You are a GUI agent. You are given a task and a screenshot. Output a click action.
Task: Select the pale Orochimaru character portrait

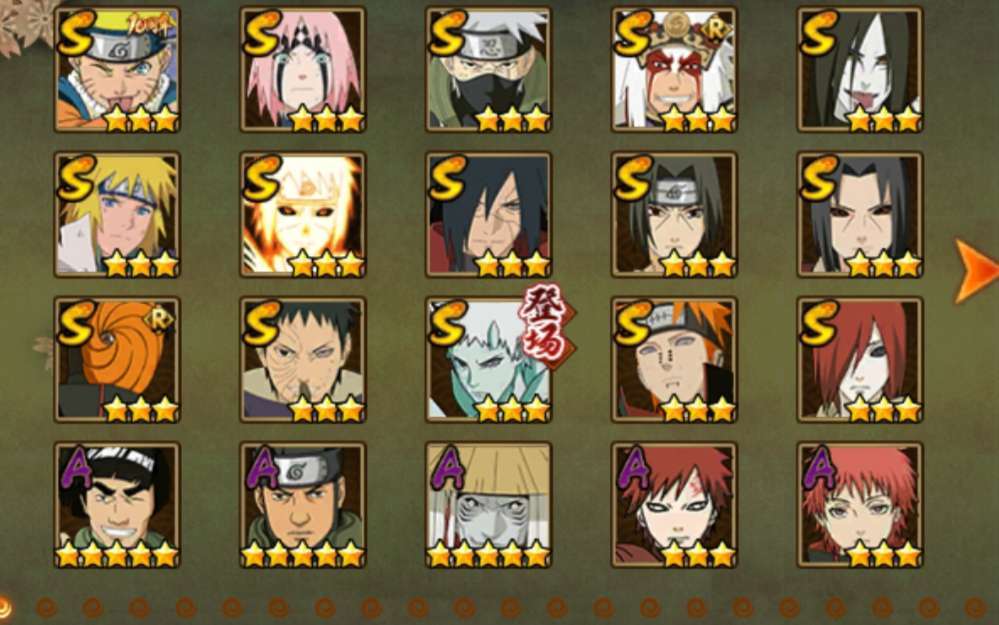860,69
